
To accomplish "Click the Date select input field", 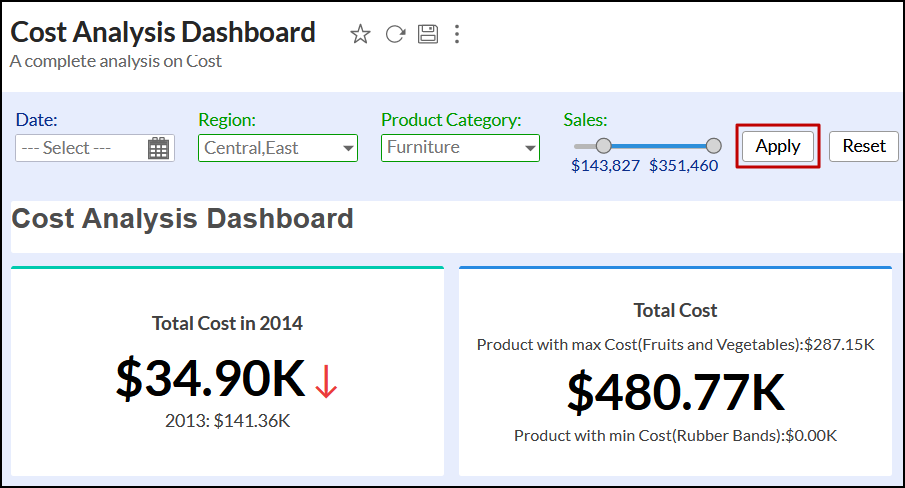I will (80, 148).
